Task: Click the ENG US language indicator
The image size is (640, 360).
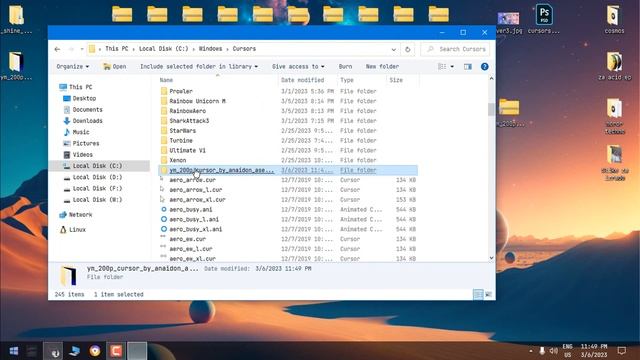Action: tap(567, 351)
